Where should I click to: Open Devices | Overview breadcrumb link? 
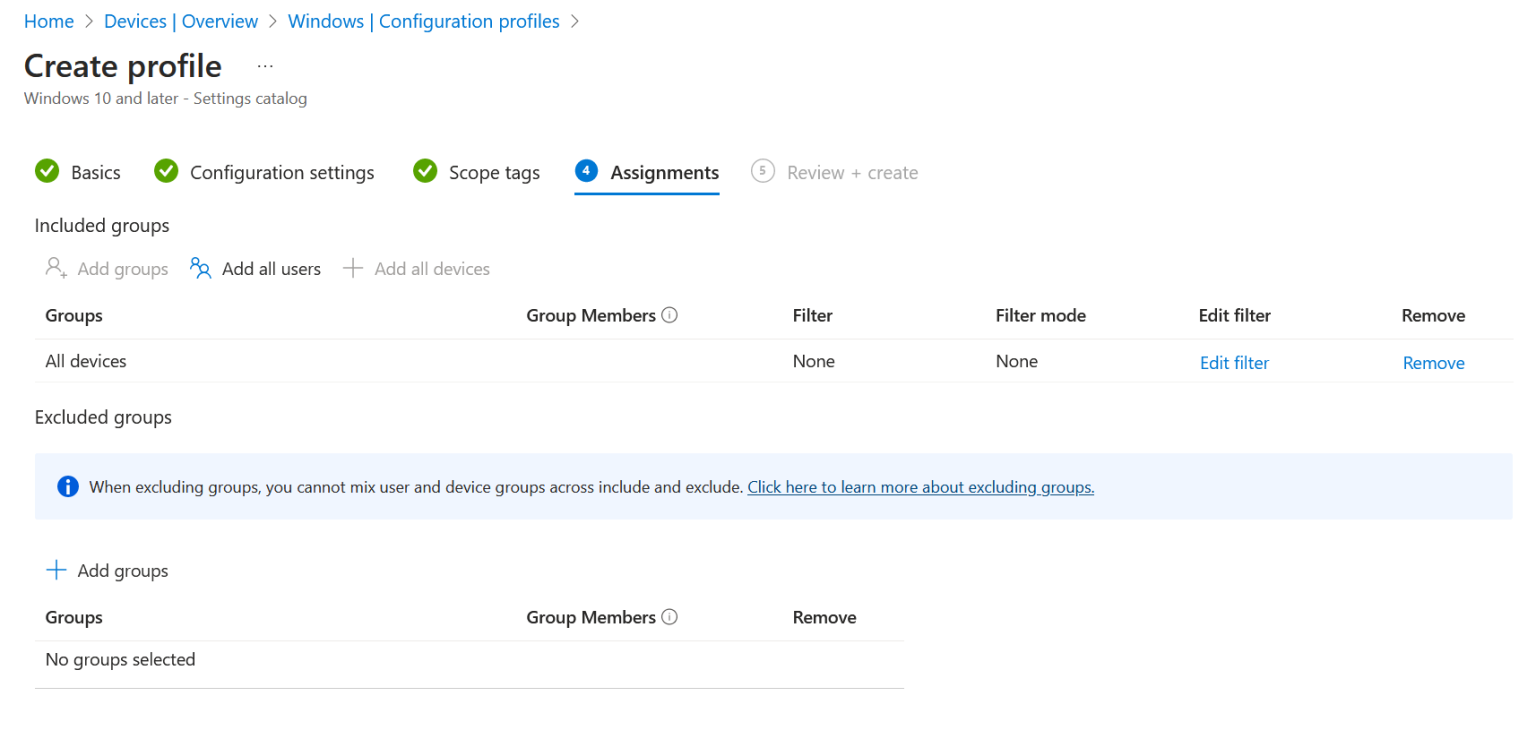(181, 21)
